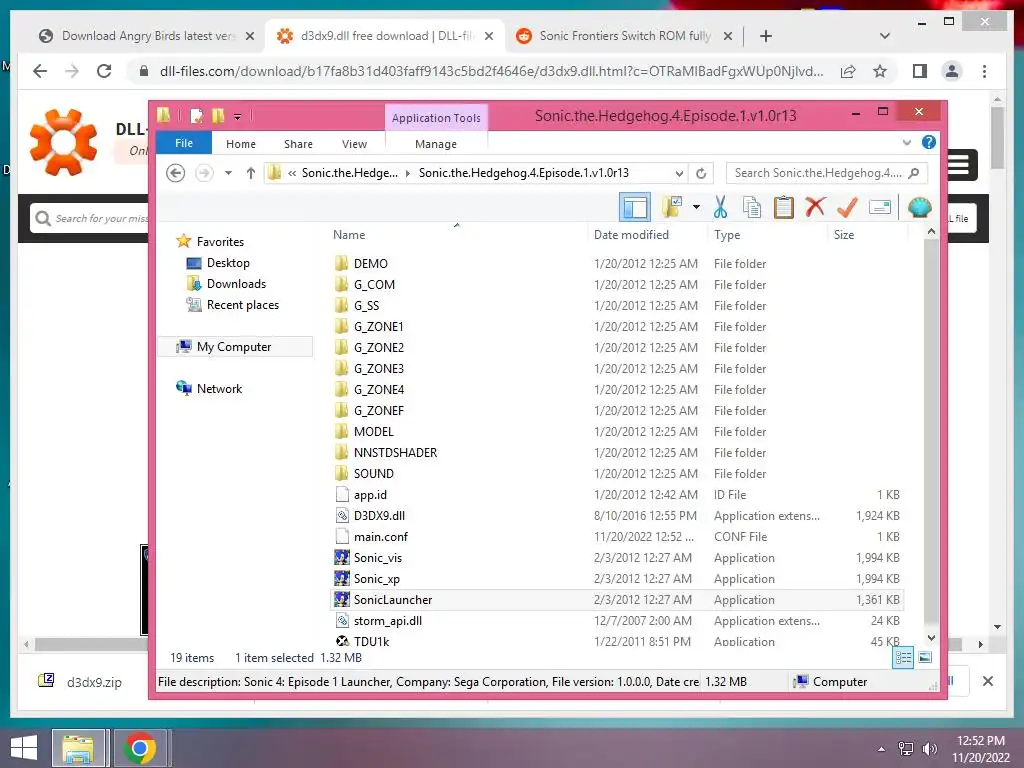This screenshot has height=768, width=1024.
Task: Click the Search Sonic.the.Hedgehog.4 search box
Action: pos(826,173)
